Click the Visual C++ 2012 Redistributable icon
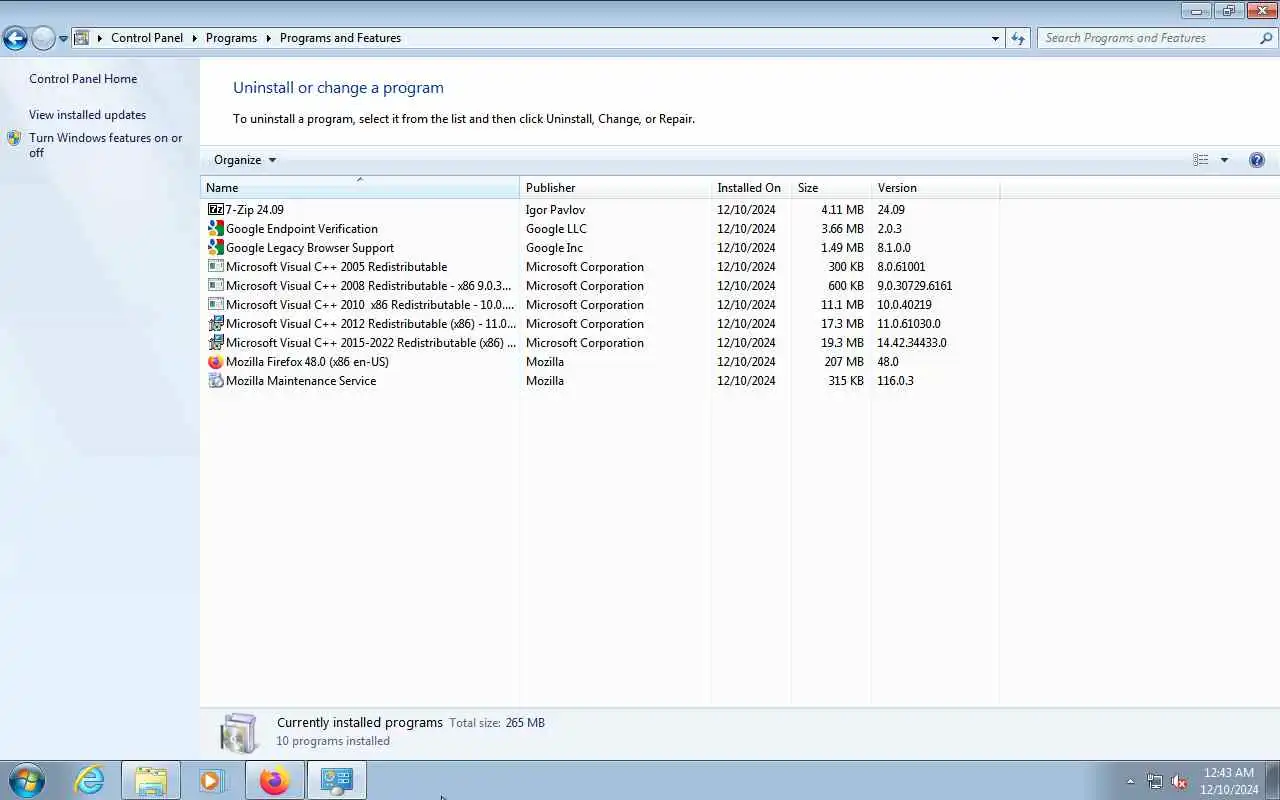Image resolution: width=1280 pixels, height=800 pixels. tap(215, 324)
